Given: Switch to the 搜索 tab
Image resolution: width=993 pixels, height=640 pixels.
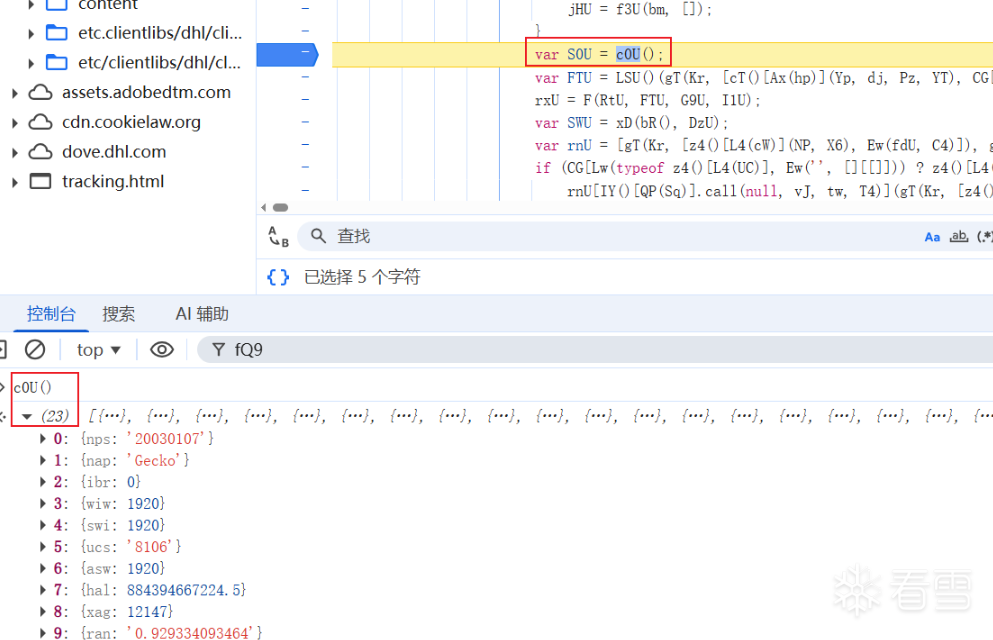Looking at the screenshot, I should tap(118, 314).
